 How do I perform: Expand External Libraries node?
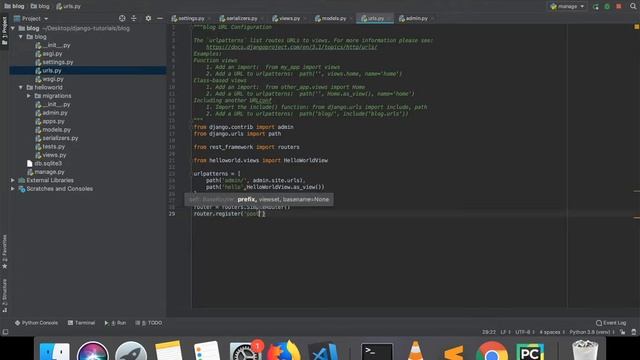[13, 180]
